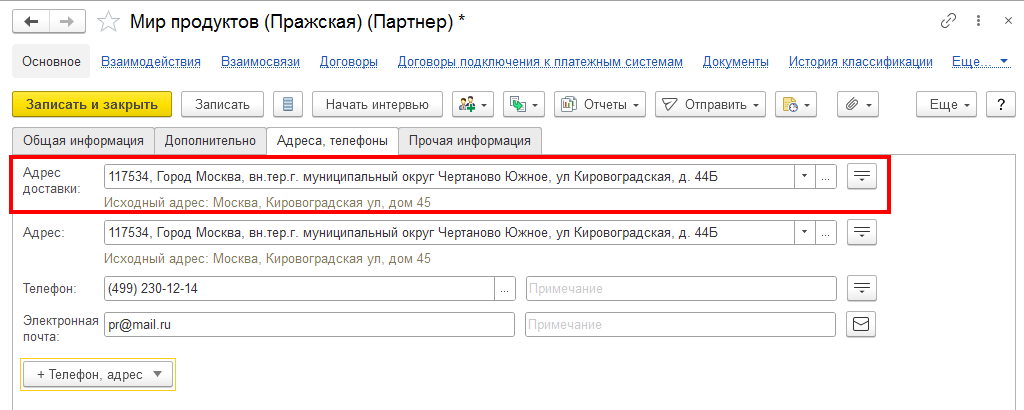Click the Начать интервью button

tap(377, 104)
